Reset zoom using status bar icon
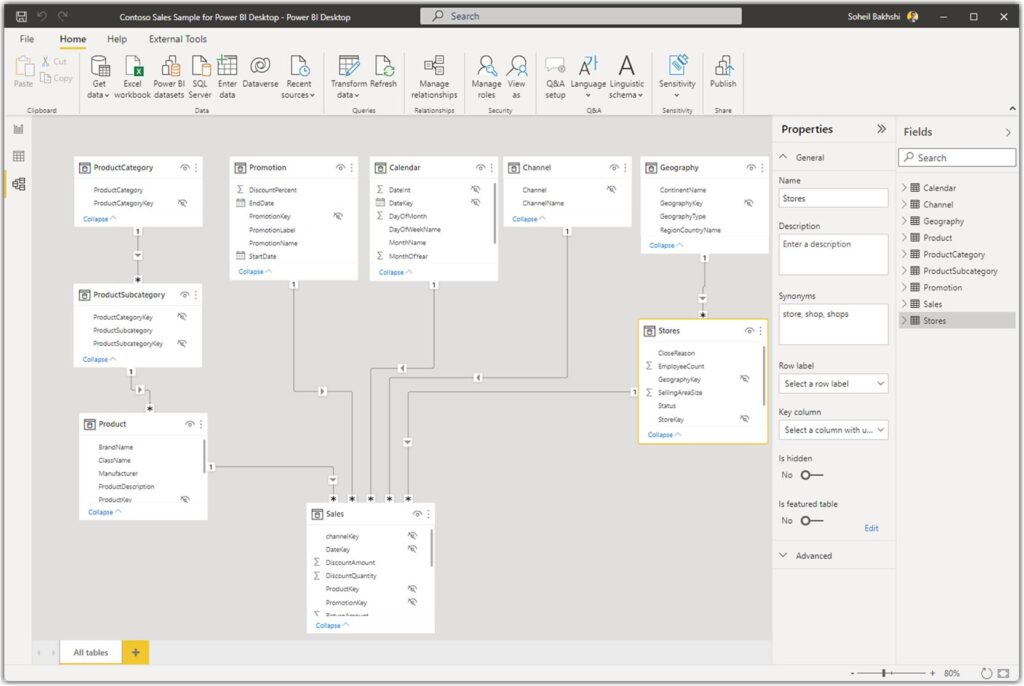The width and height of the screenshot is (1024, 686). [986, 673]
